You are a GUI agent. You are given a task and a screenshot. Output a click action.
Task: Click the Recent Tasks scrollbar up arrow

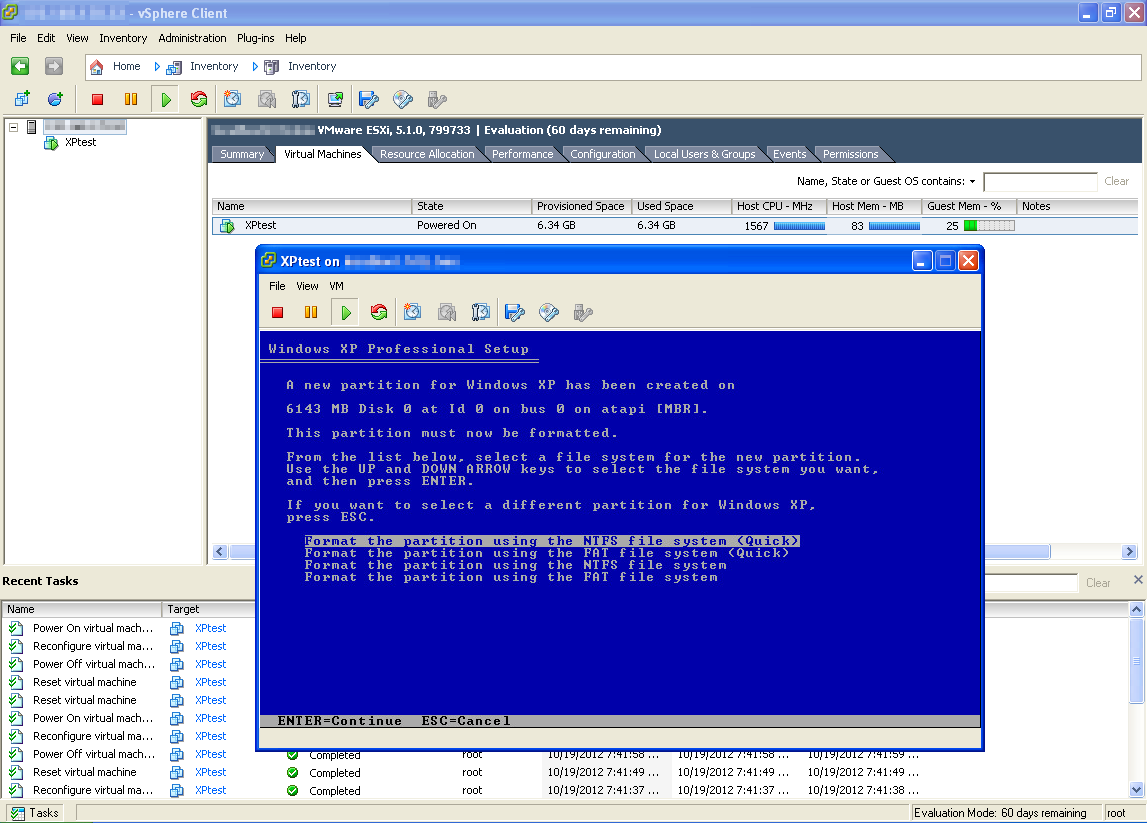click(1136, 609)
